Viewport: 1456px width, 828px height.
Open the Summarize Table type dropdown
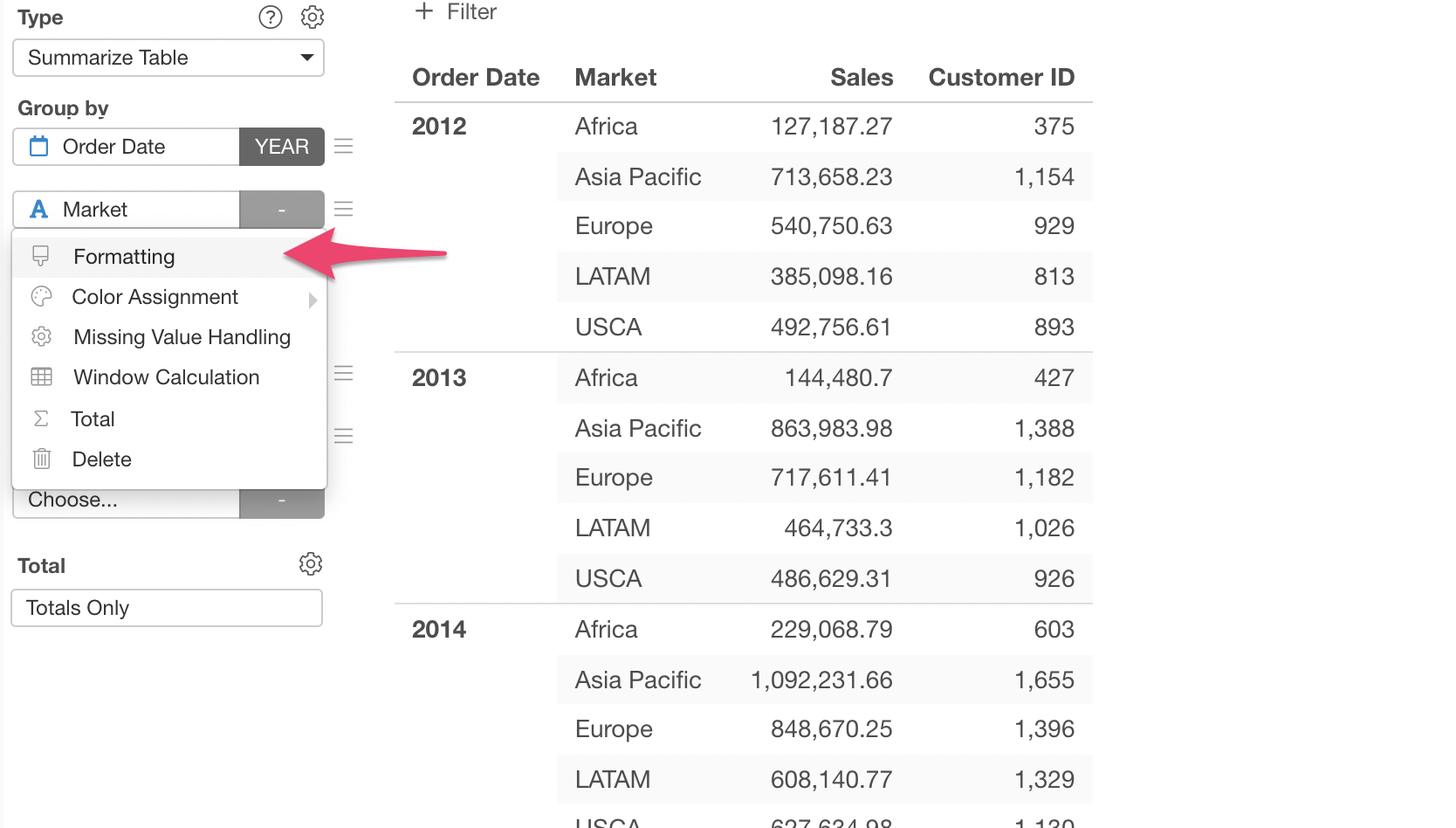coord(168,58)
